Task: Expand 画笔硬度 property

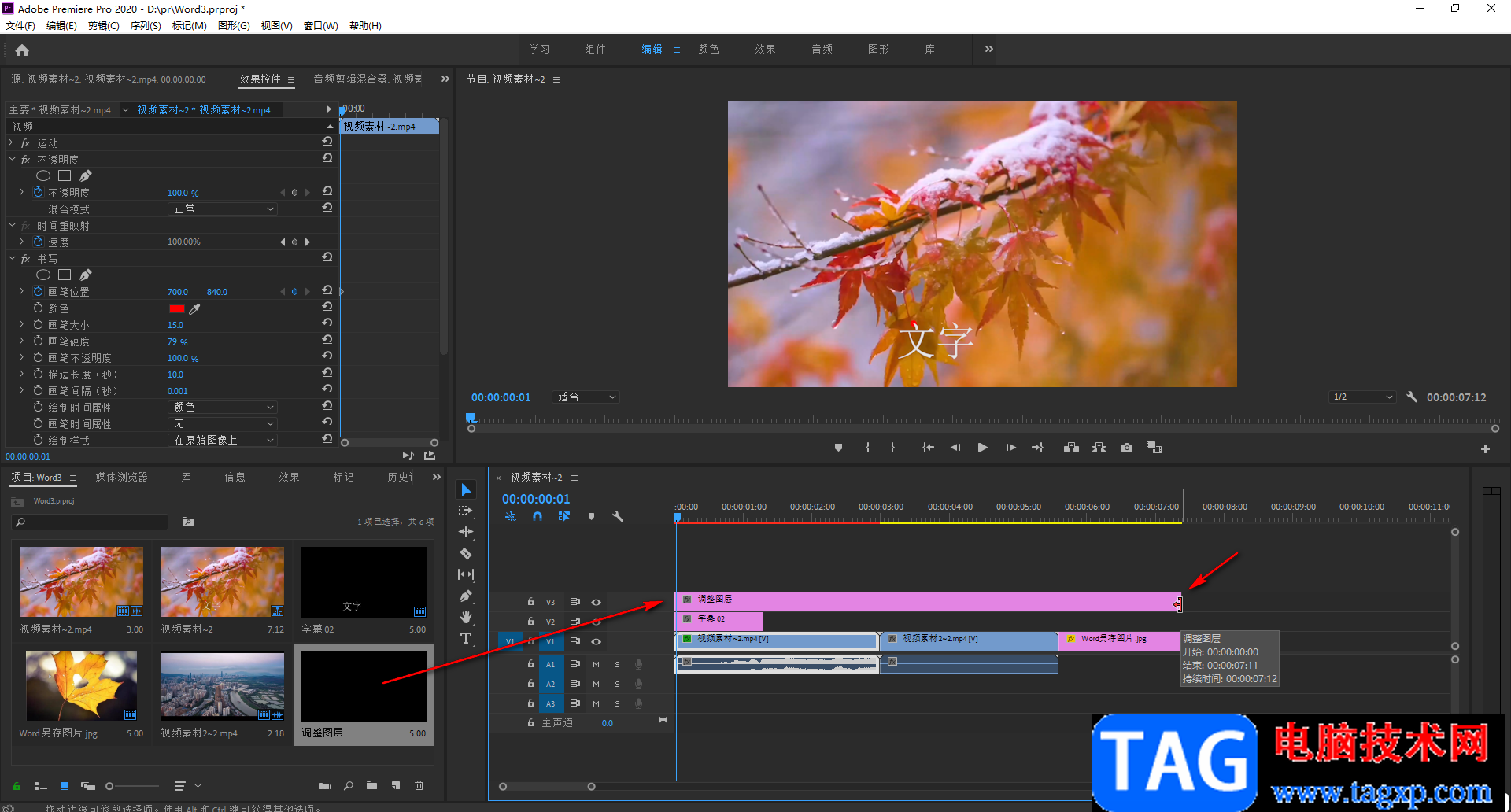Action: (x=22, y=341)
